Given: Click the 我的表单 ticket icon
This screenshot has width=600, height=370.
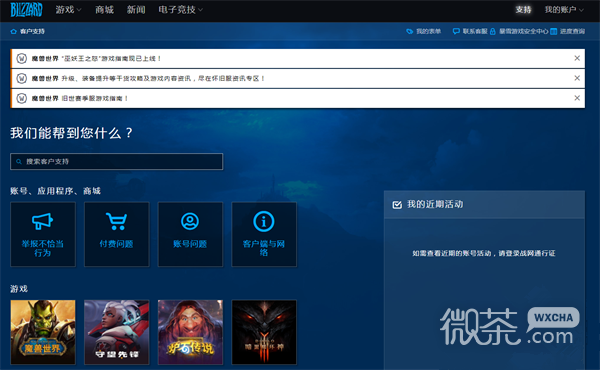Looking at the screenshot, I should 409,31.
